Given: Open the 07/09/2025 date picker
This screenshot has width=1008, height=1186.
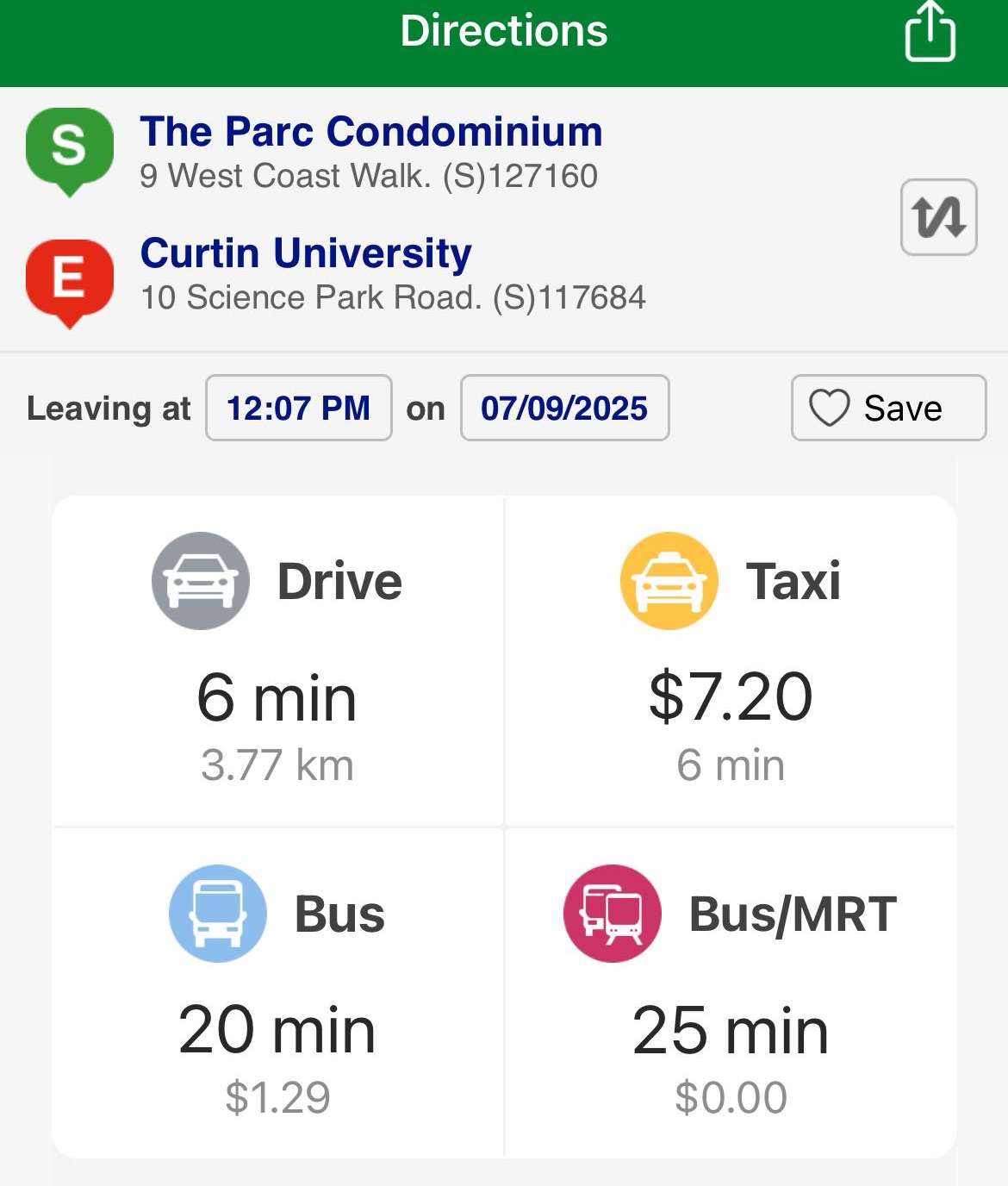Looking at the screenshot, I should 564,408.
